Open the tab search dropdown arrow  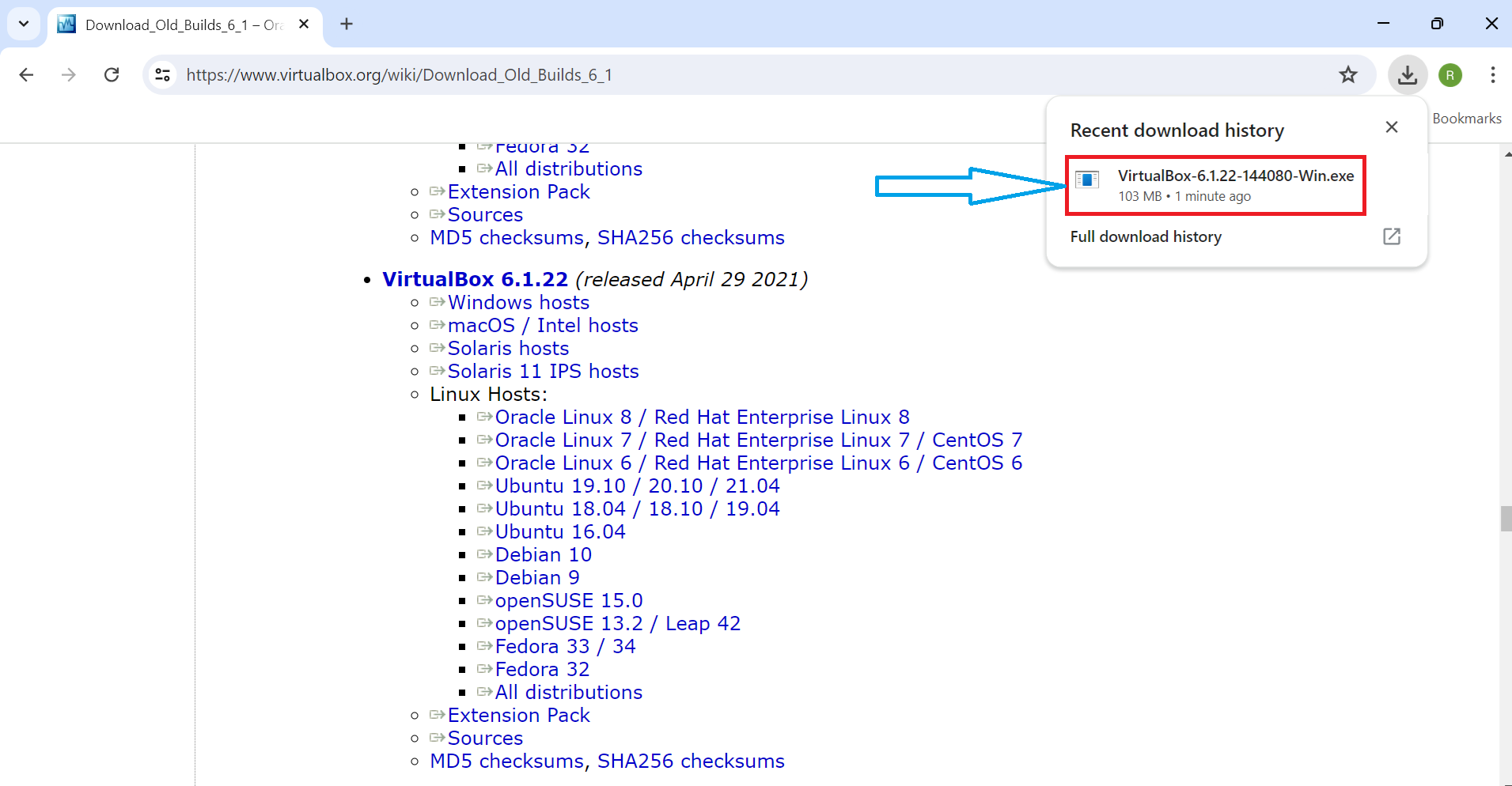[24, 24]
